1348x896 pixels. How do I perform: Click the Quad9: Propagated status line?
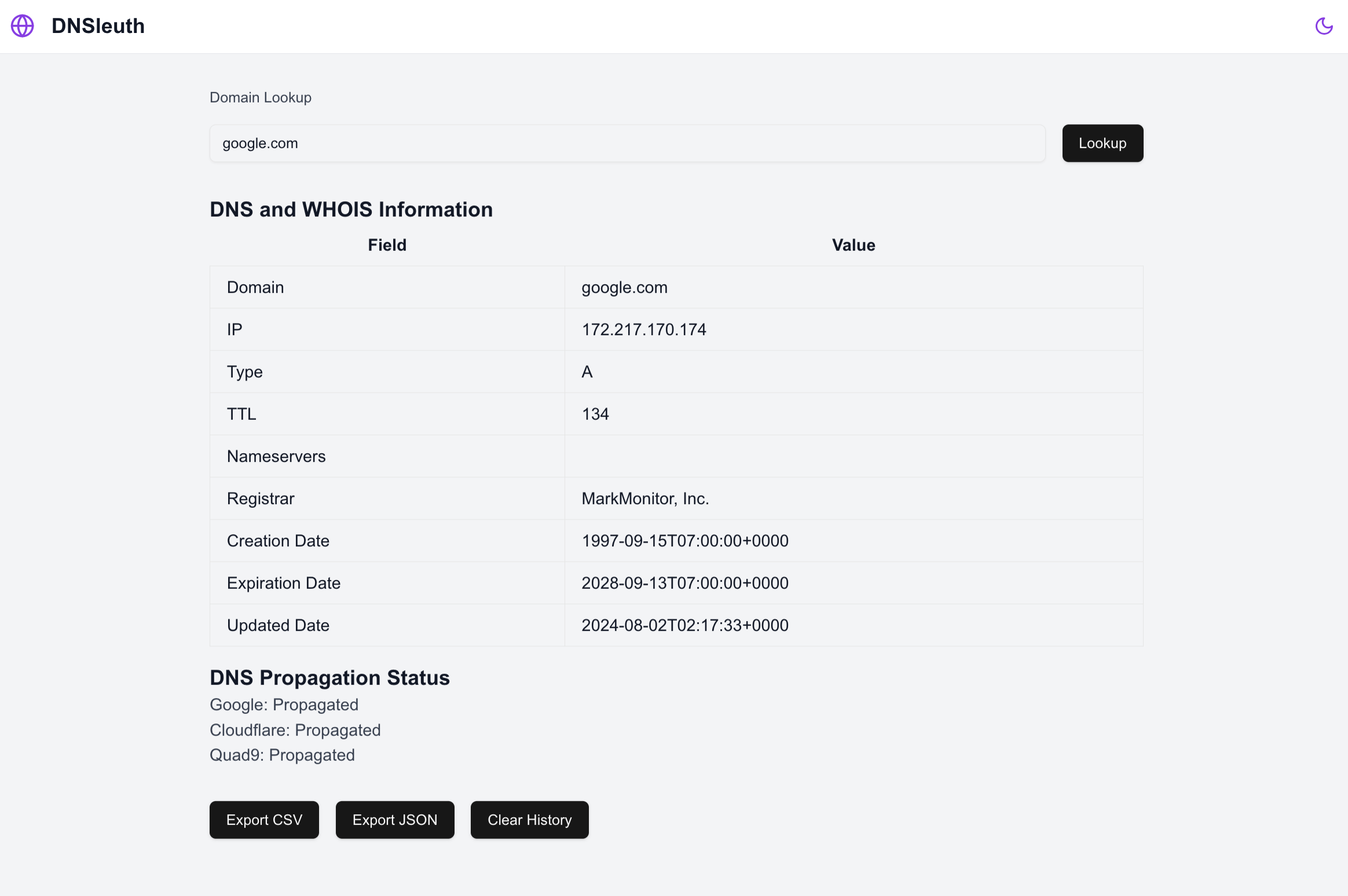pos(282,755)
